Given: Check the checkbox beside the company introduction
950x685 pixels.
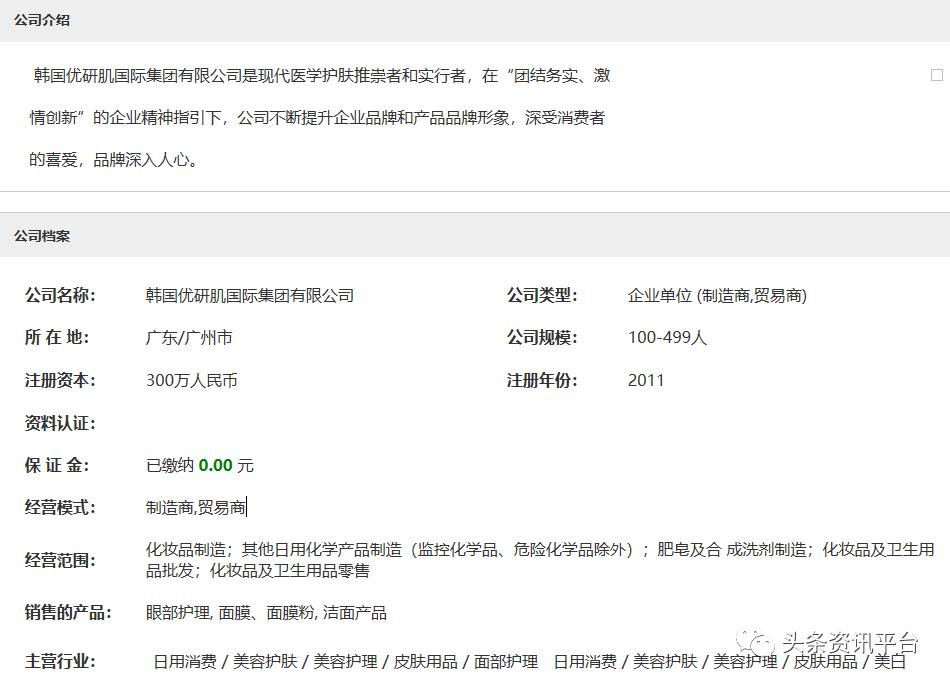Looking at the screenshot, I should pos(936,74).
